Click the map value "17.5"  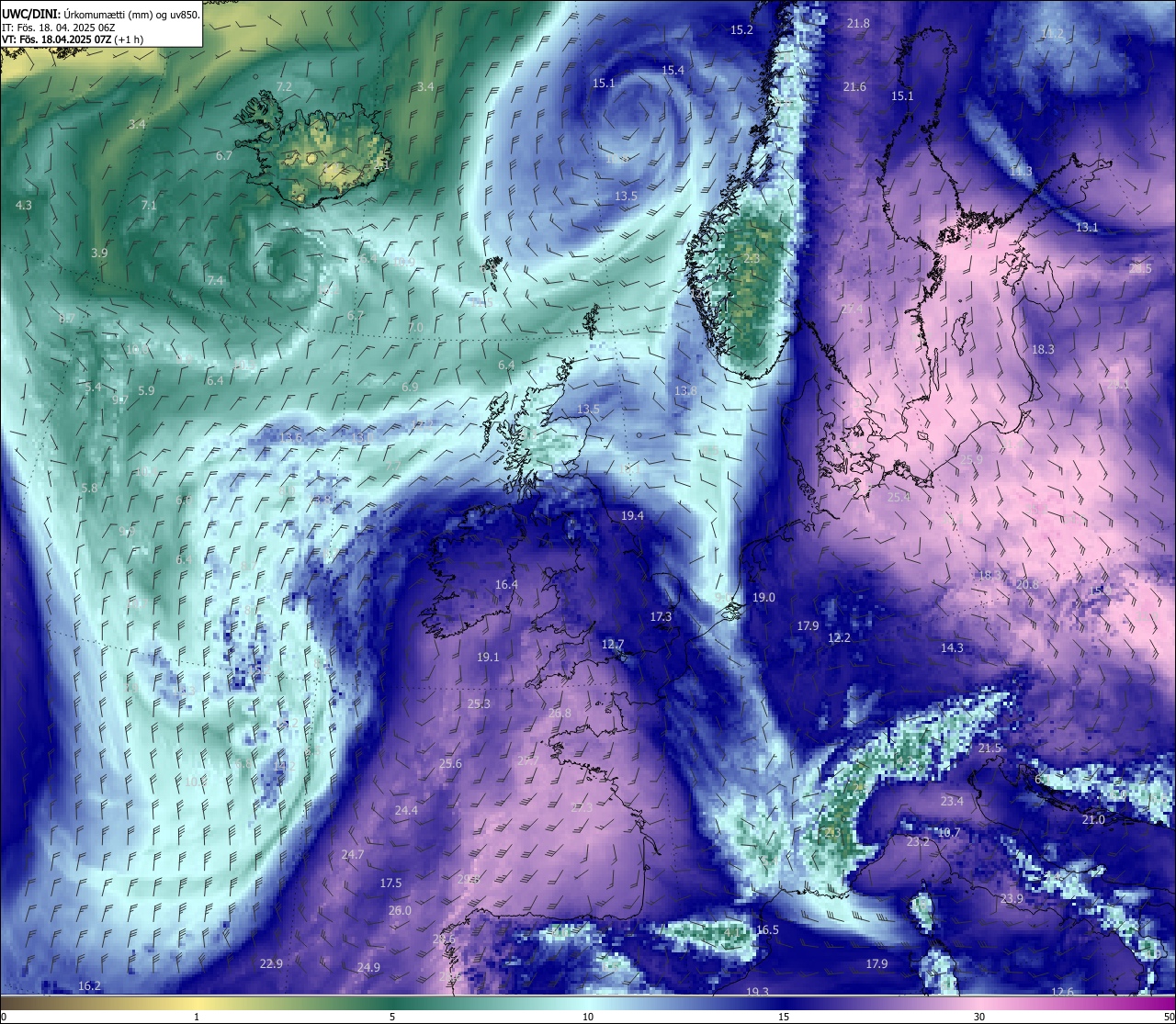(x=390, y=883)
